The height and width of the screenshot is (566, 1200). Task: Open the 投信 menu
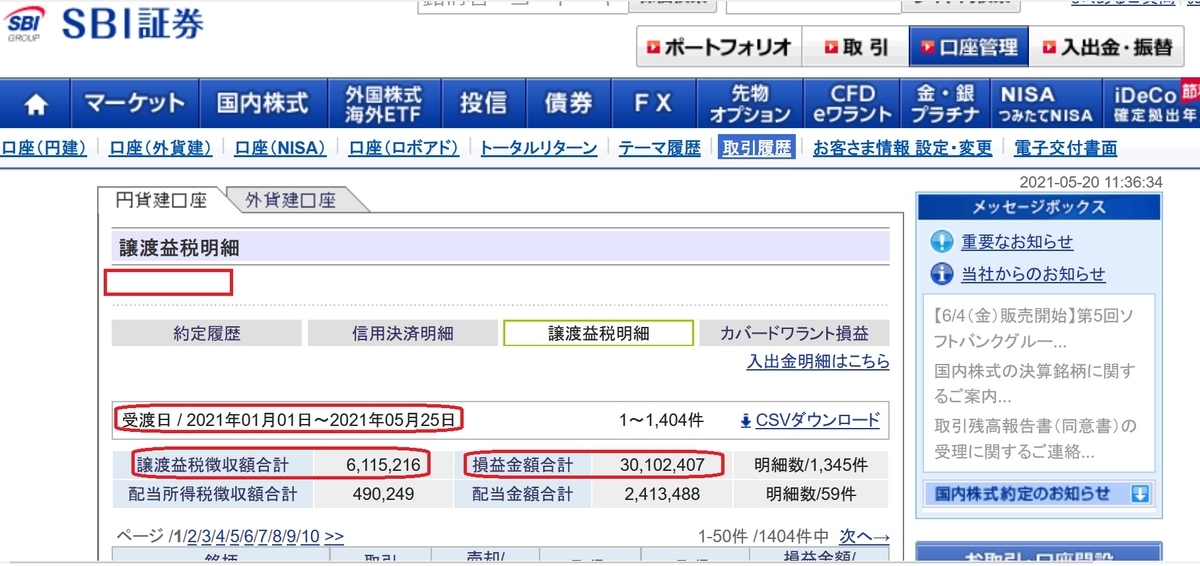pos(483,104)
